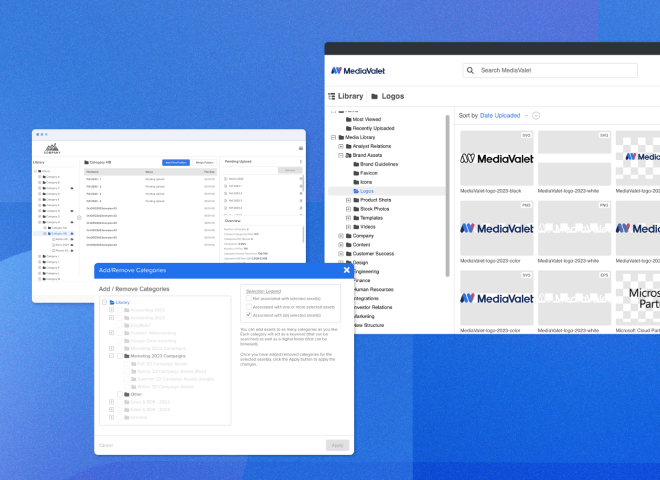Click the MediaValet logo in the header

click(358, 71)
